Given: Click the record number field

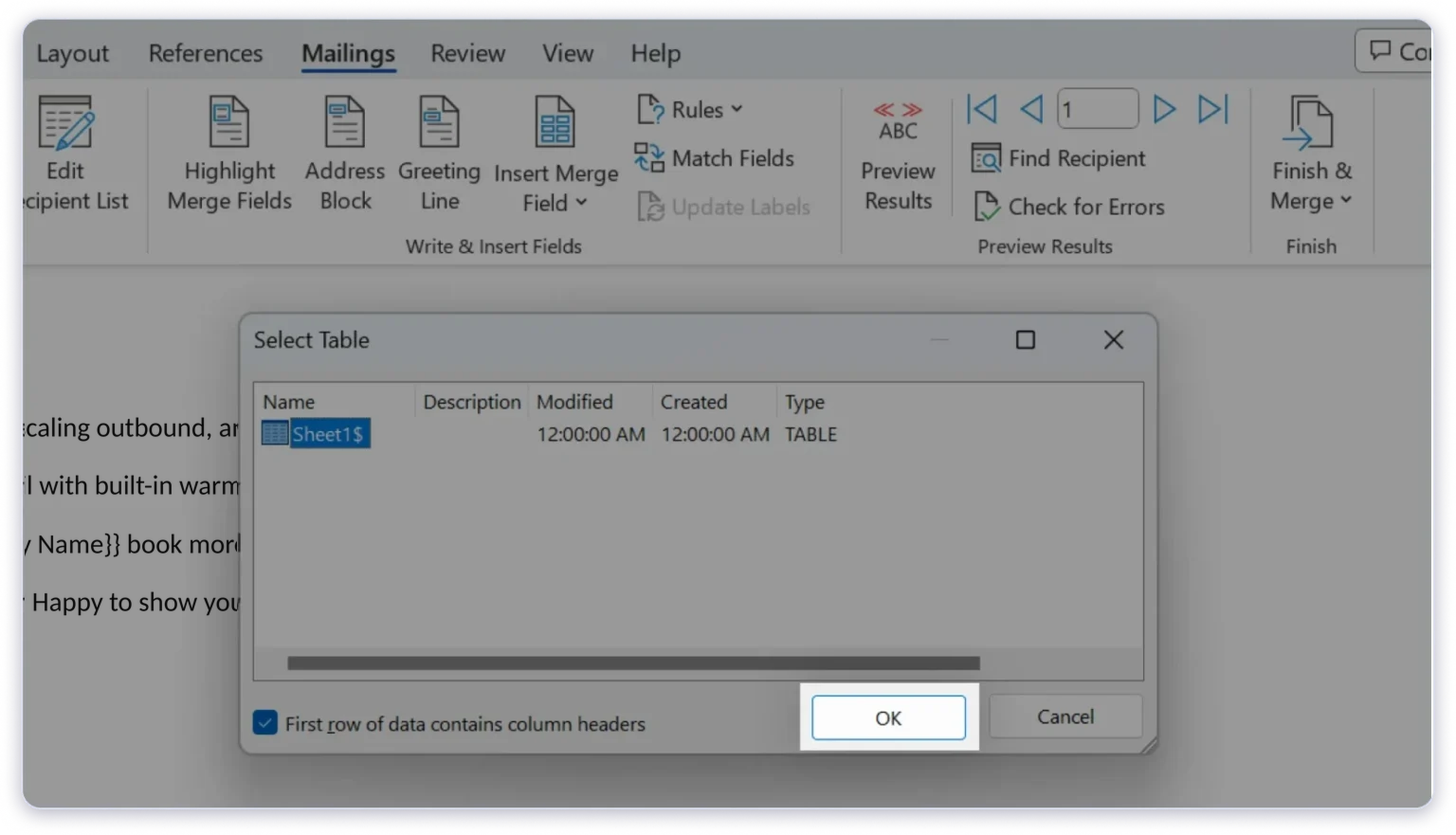Looking at the screenshot, I should coord(1098,109).
